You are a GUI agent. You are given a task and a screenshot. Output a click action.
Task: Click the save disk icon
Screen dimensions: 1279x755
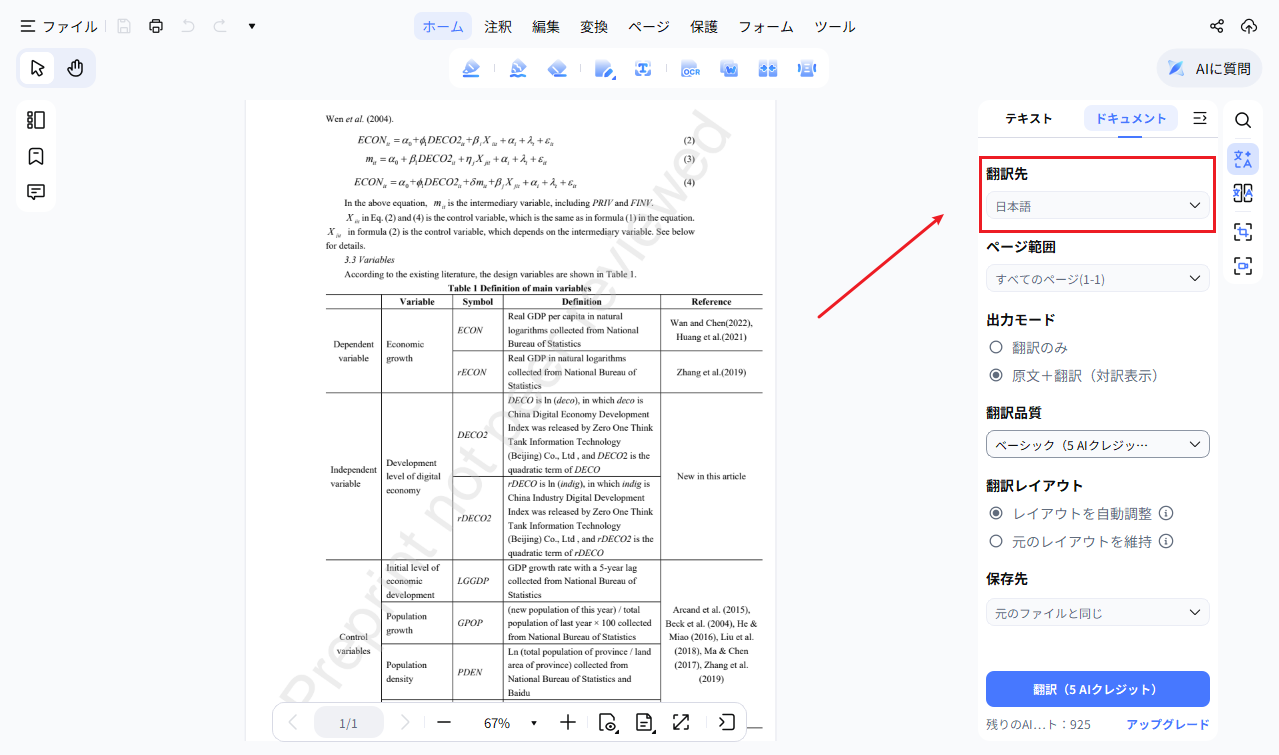coord(124,26)
